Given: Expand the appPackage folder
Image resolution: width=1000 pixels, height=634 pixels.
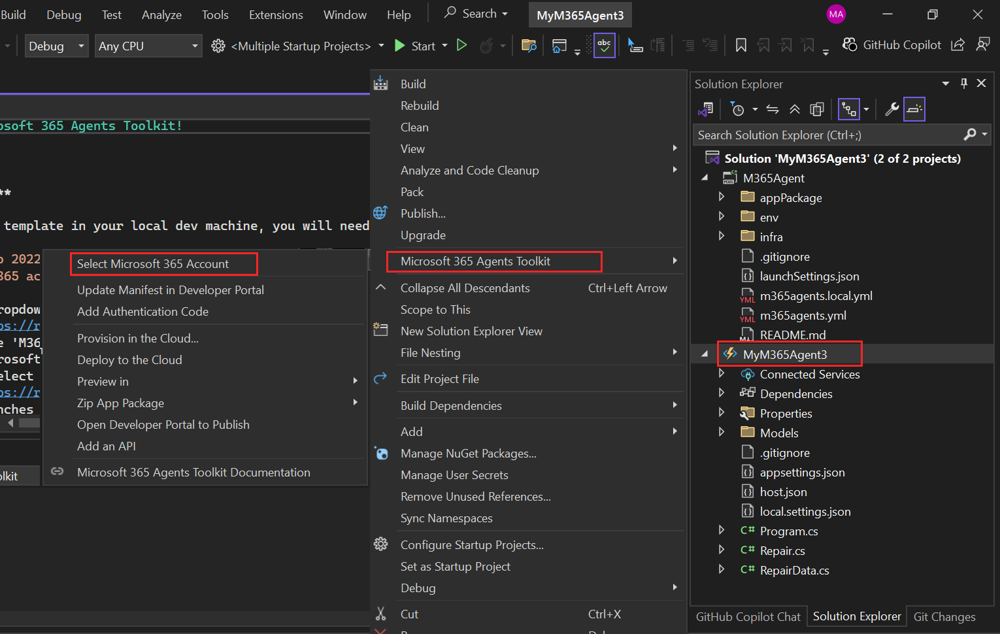Looking at the screenshot, I should pyautogui.click(x=722, y=198).
